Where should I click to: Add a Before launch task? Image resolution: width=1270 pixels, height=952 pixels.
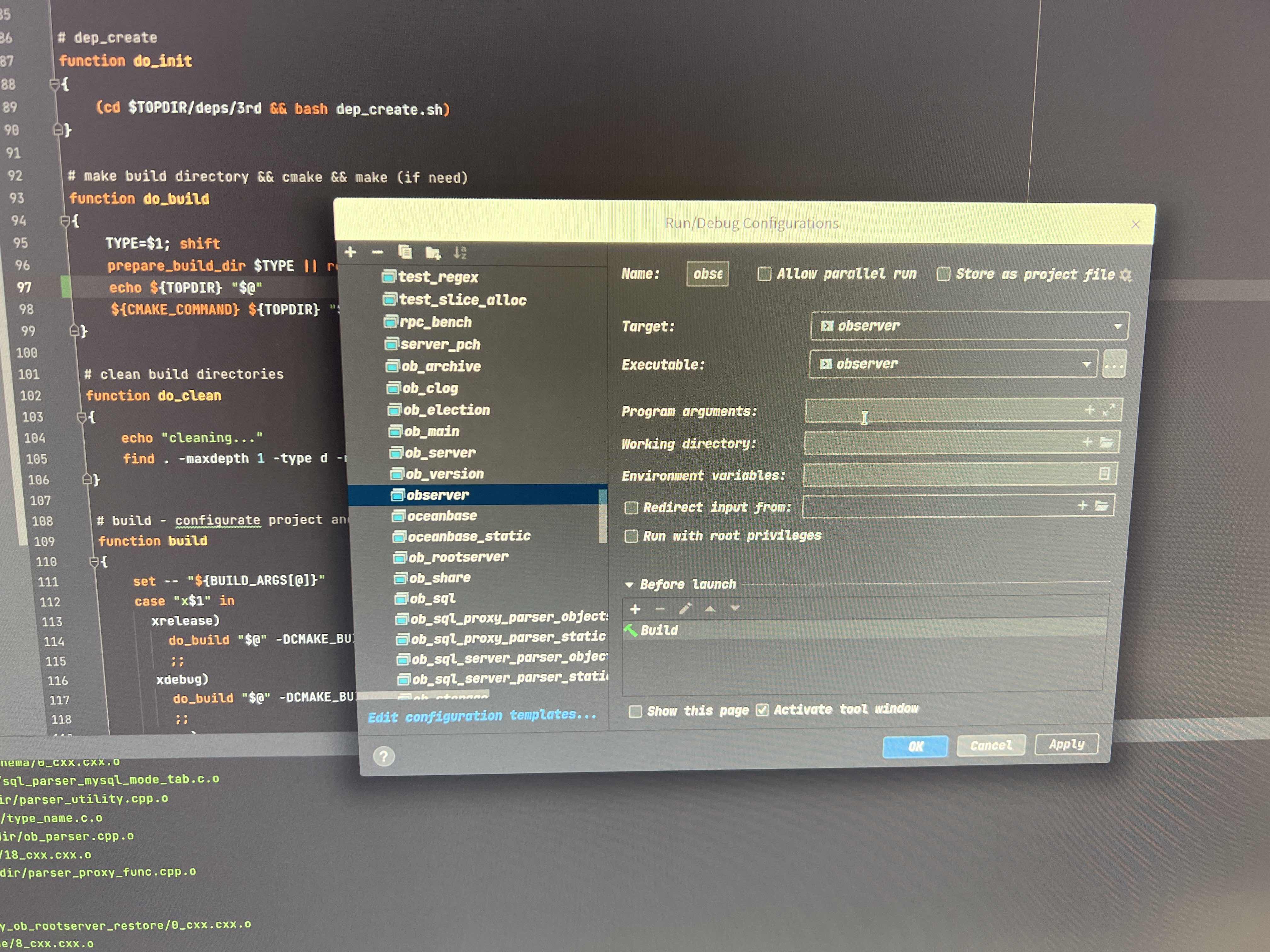[x=635, y=609]
